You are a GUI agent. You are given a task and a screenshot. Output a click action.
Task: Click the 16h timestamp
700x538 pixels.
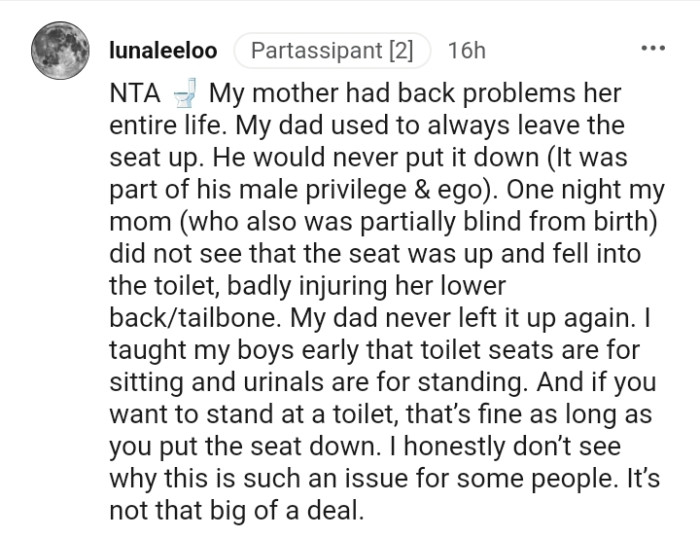pyautogui.click(x=468, y=49)
